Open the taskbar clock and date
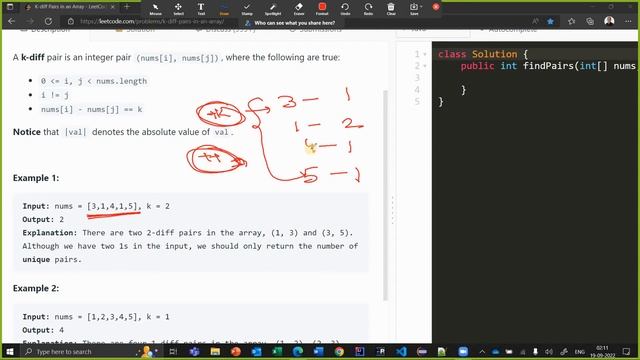 click(602, 351)
